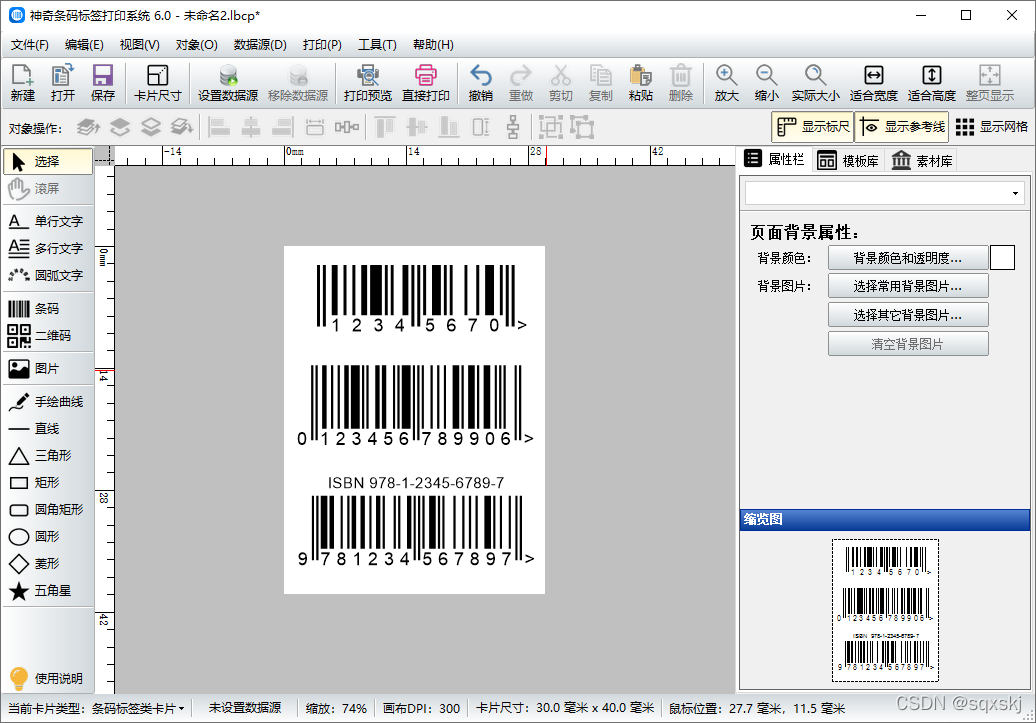
Task: Save the label with 保存 icon
Action: pyautogui.click(x=102, y=83)
